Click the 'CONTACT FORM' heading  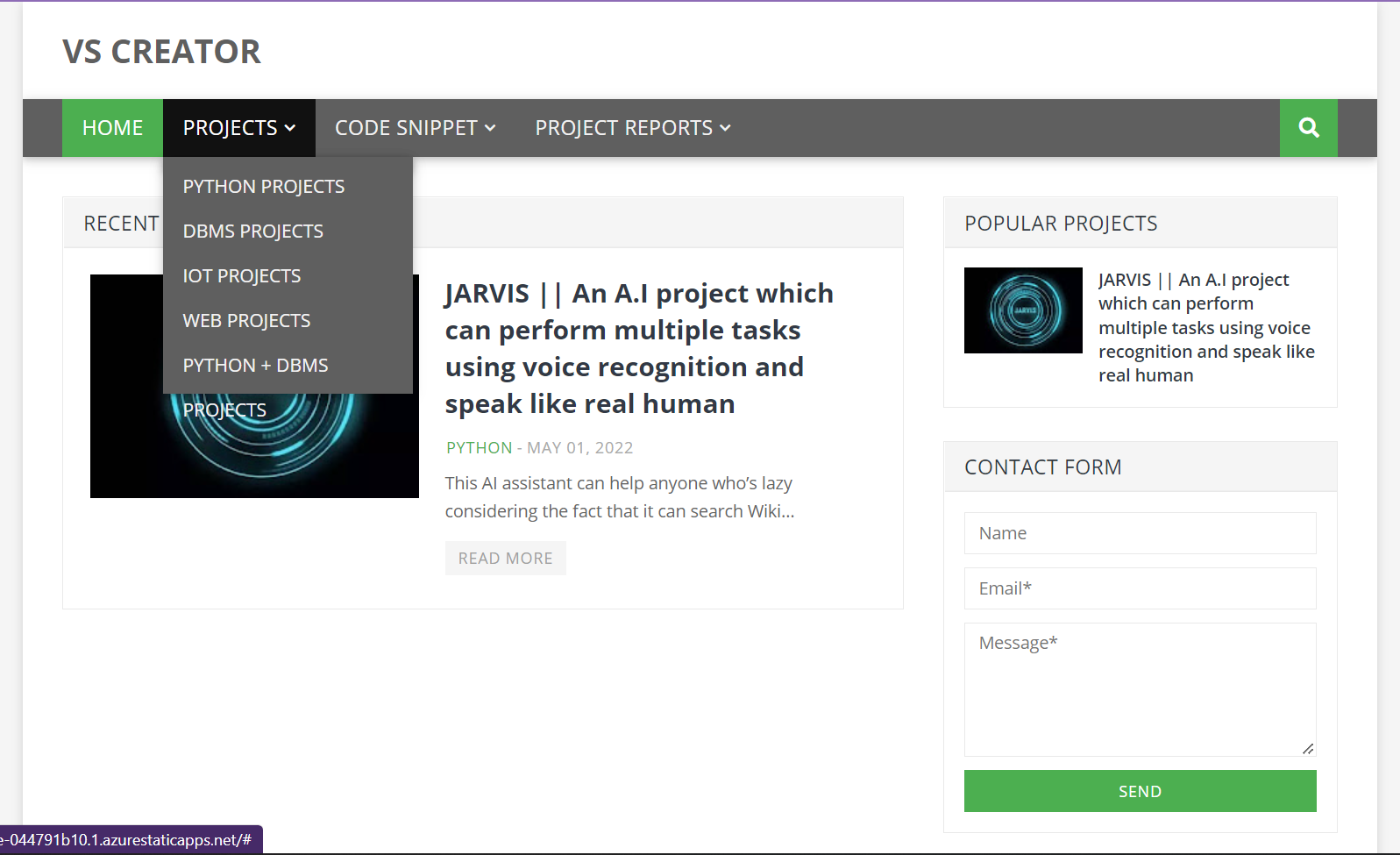point(1043,467)
